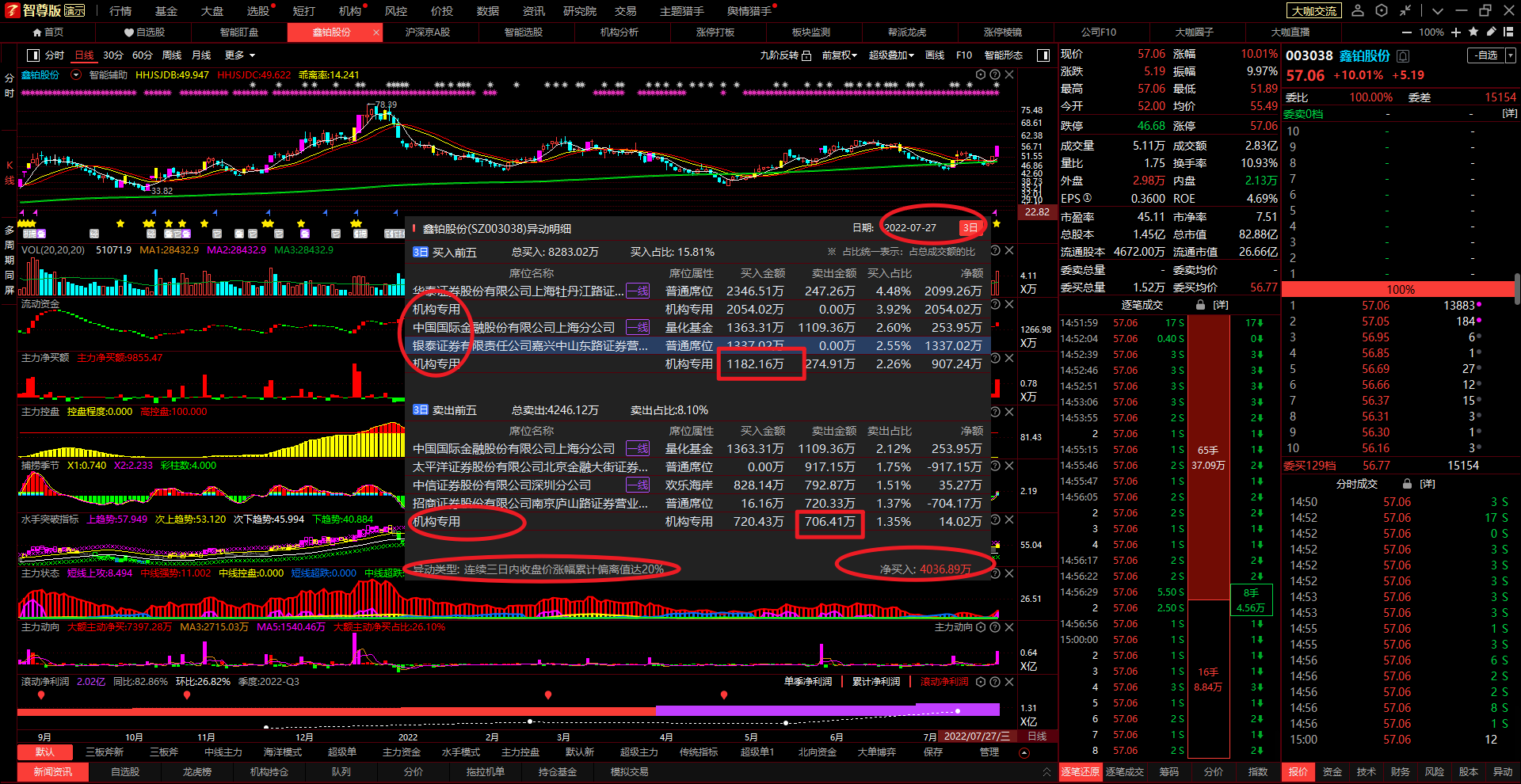Click the 大咖交流 button
Screen dimensions: 1521x784
1314,11
